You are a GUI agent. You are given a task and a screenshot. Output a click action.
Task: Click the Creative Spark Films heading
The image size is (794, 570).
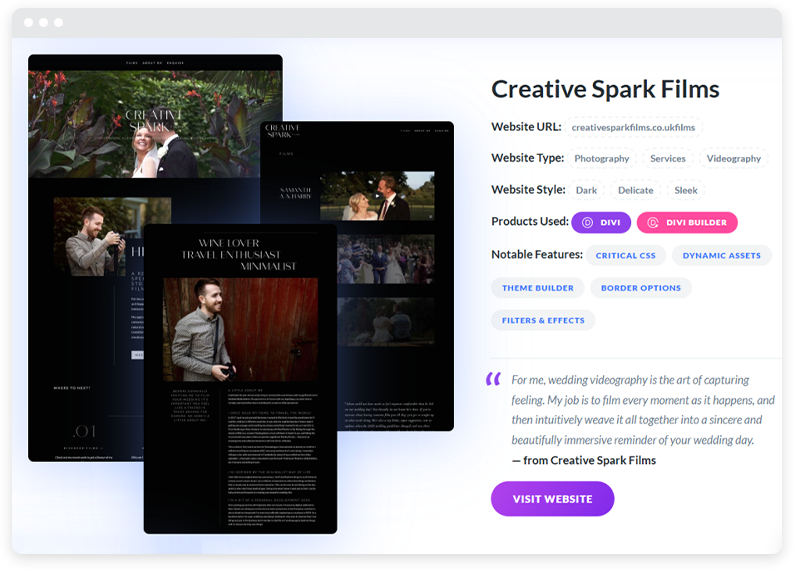click(x=605, y=90)
